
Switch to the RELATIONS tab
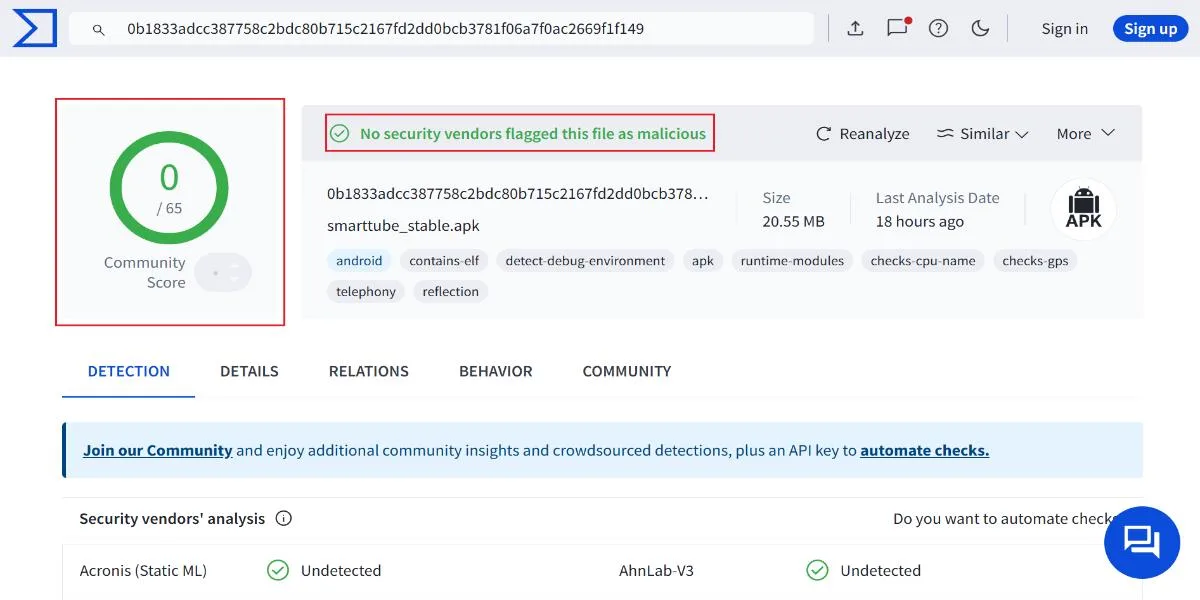point(369,371)
